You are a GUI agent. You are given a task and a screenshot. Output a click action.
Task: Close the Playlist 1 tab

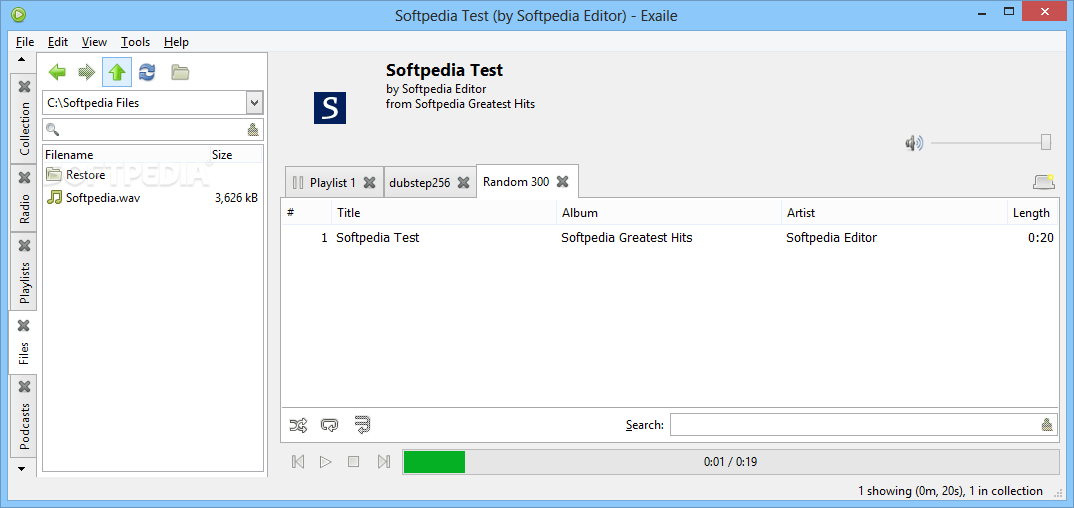coord(369,183)
